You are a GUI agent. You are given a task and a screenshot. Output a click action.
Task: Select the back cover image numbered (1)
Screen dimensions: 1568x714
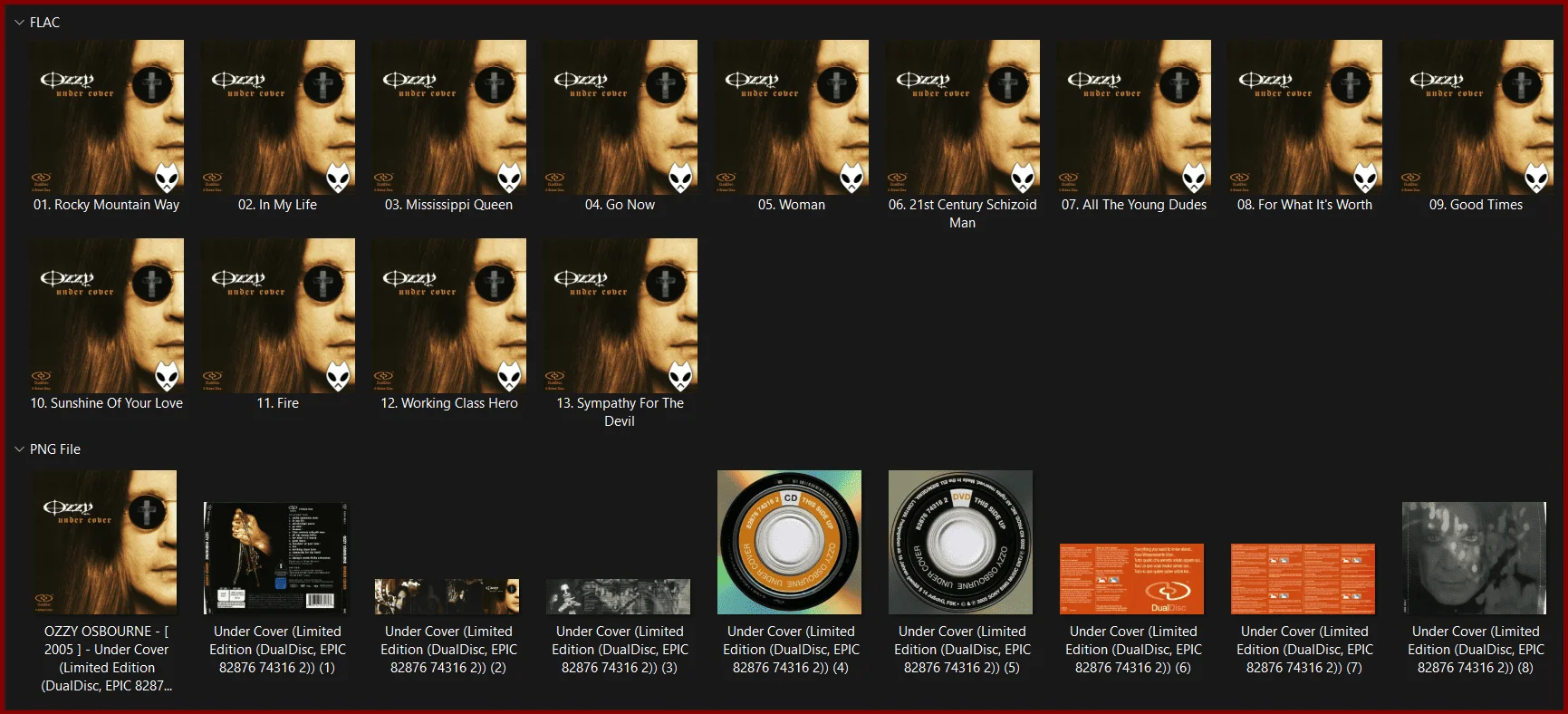pyautogui.click(x=276, y=558)
